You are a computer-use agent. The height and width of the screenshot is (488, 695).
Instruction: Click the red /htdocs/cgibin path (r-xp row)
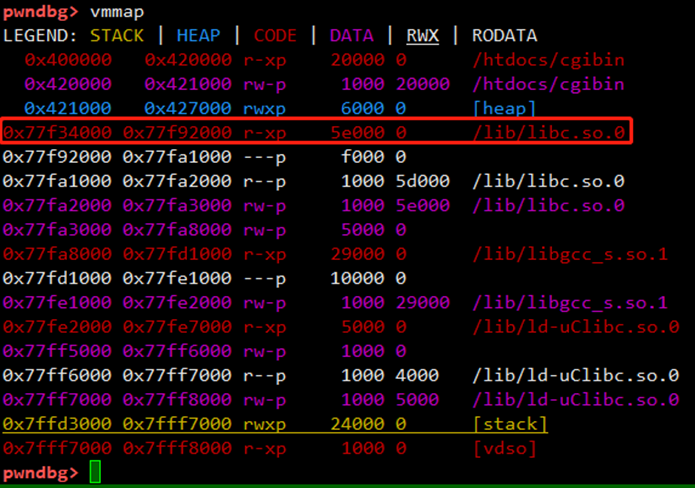(x=548, y=60)
